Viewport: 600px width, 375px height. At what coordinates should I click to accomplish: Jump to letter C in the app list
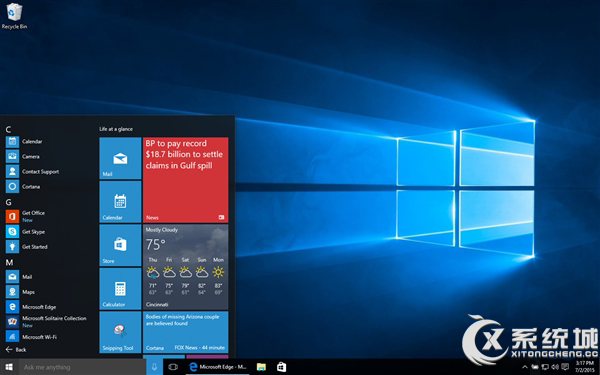8,129
